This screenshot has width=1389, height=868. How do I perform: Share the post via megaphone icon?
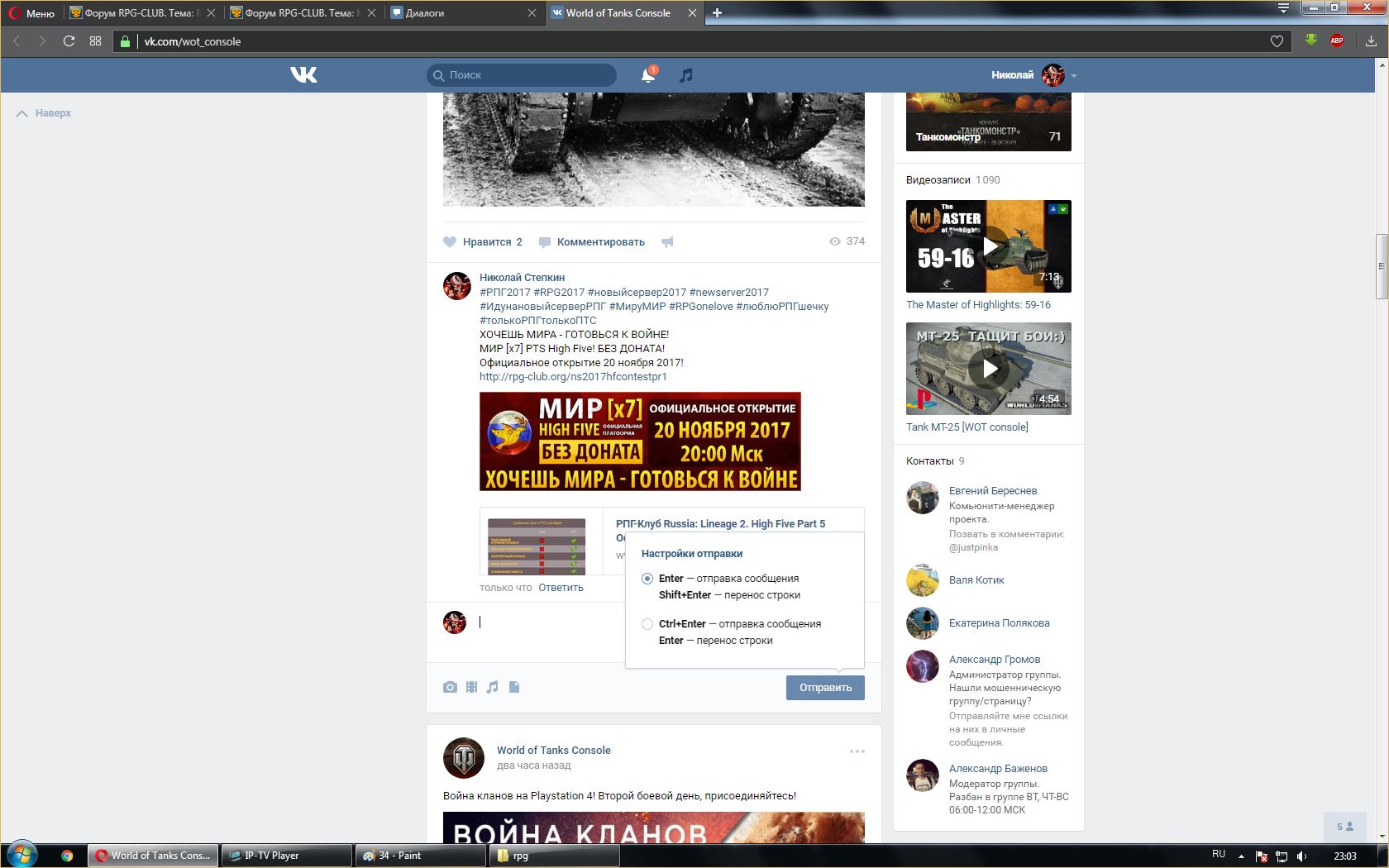coord(667,242)
